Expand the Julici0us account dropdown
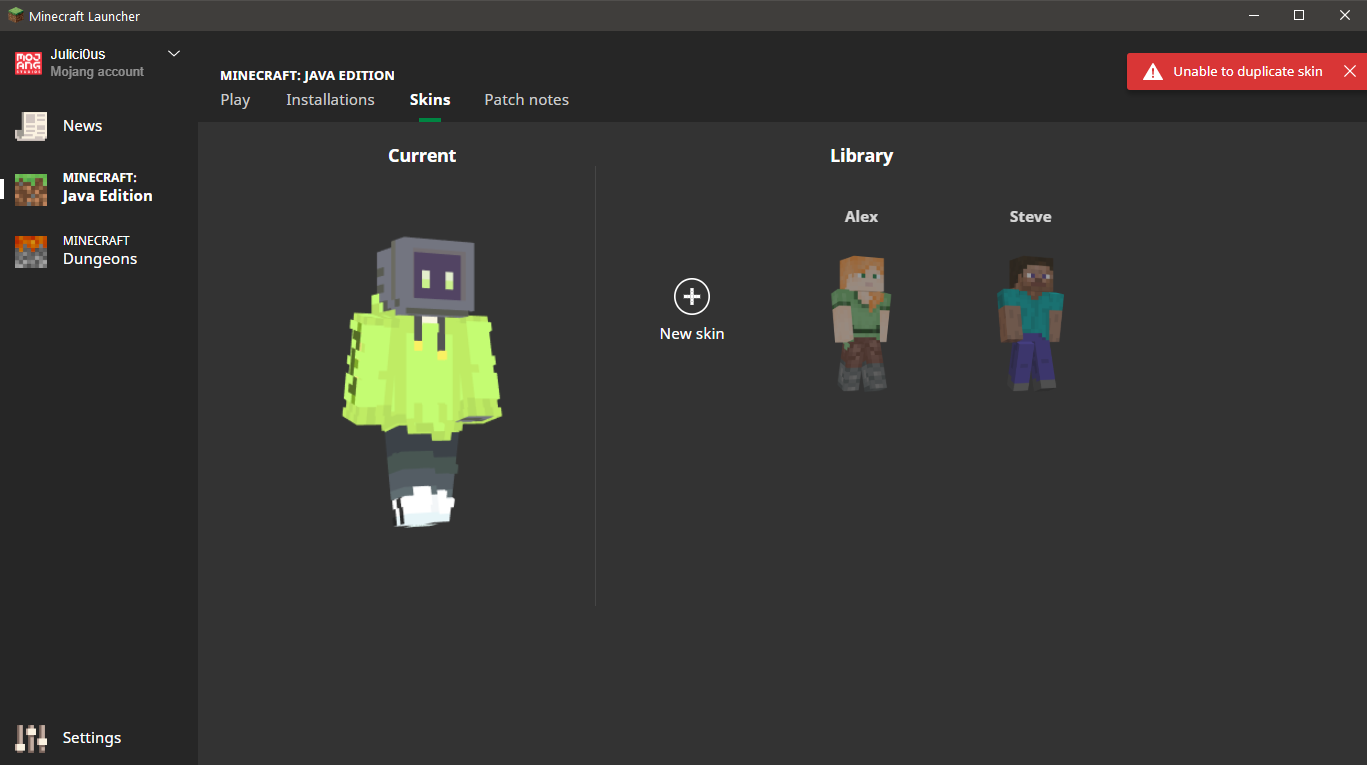 (x=174, y=53)
